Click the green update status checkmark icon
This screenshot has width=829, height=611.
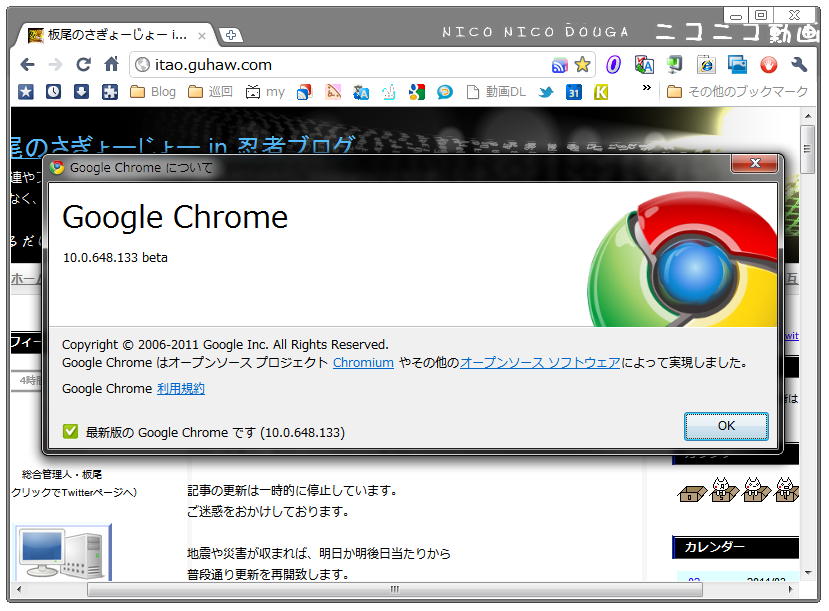click(70, 431)
